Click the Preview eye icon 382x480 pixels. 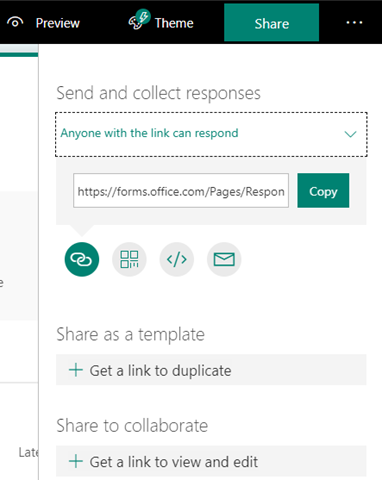15,23
